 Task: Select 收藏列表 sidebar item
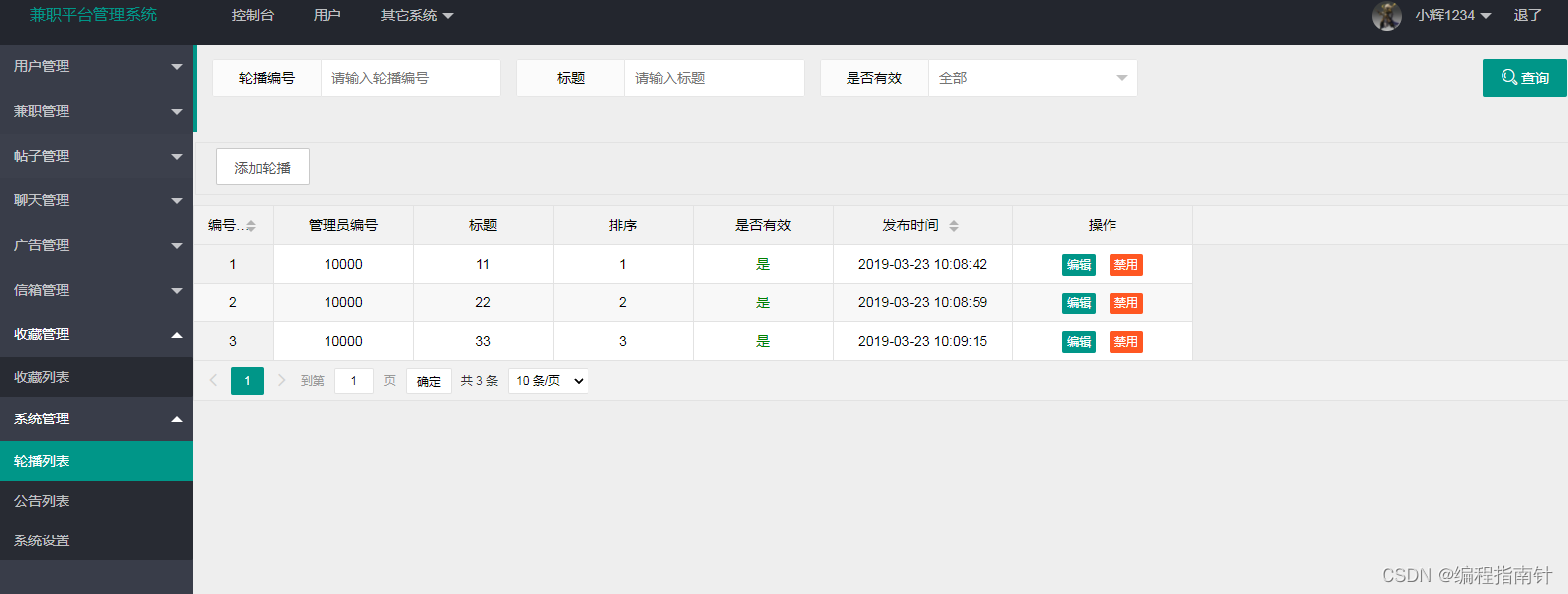pos(96,377)
